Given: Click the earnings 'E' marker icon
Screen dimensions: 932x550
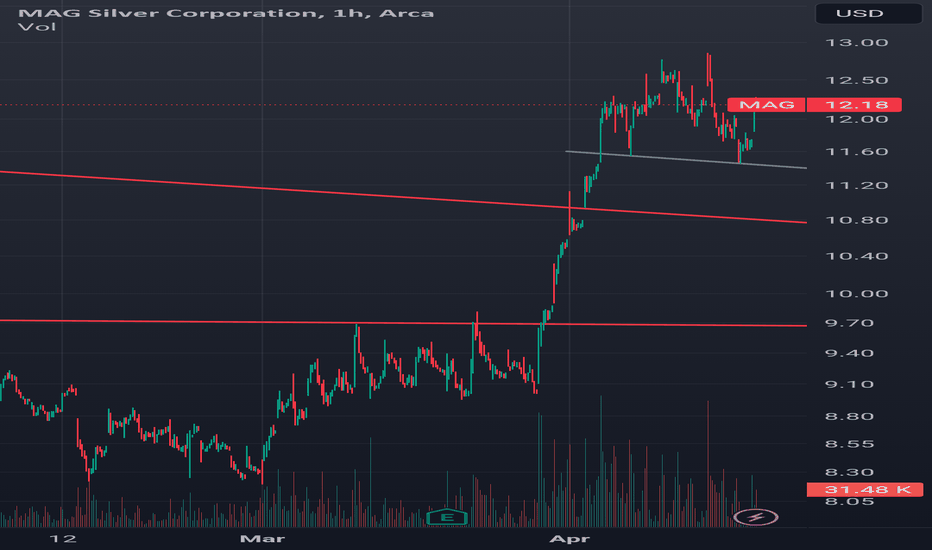Looking at the screenshot, I should (447, 517).
